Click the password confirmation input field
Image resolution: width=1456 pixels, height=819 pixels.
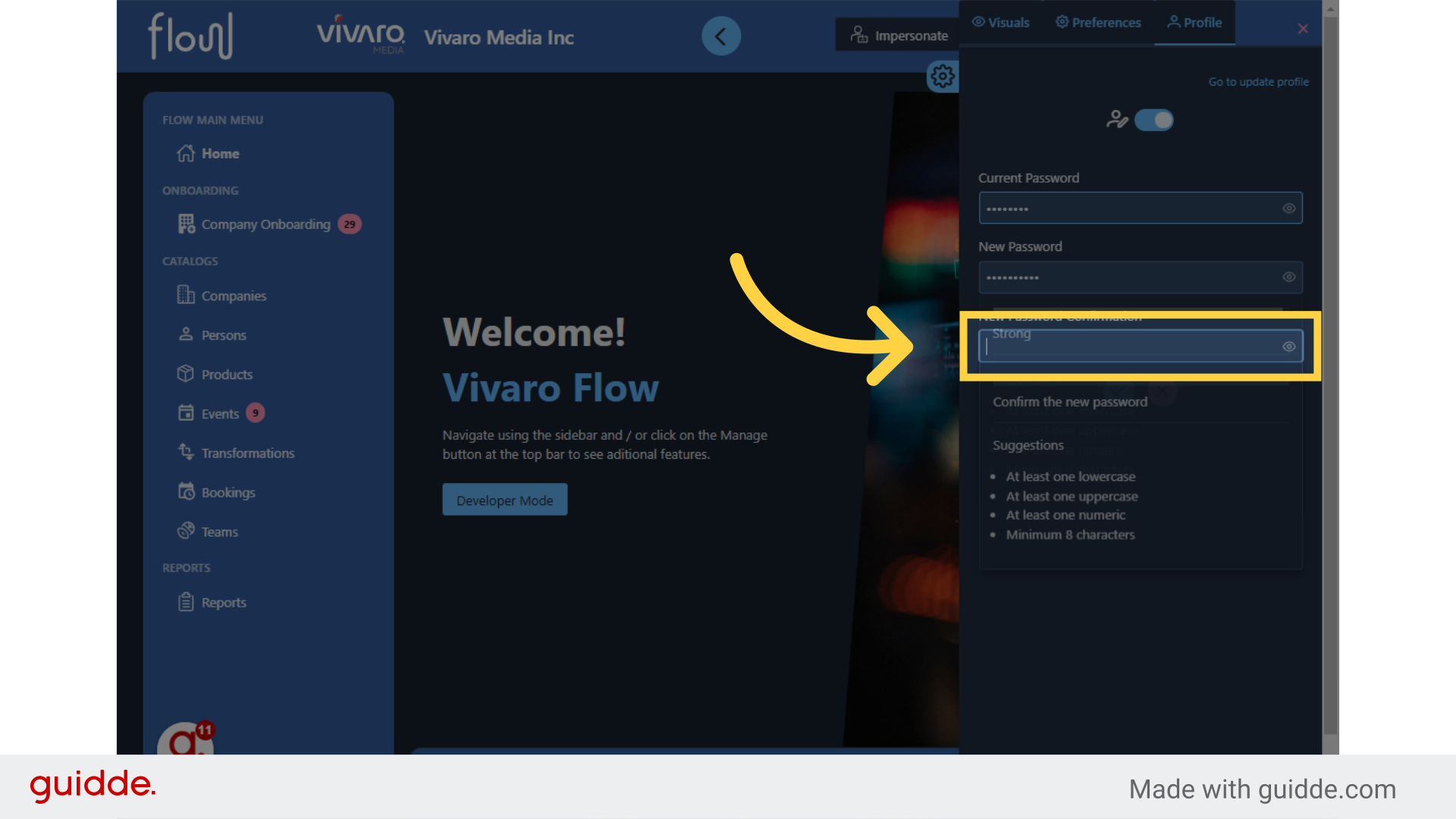[1130, 347]
